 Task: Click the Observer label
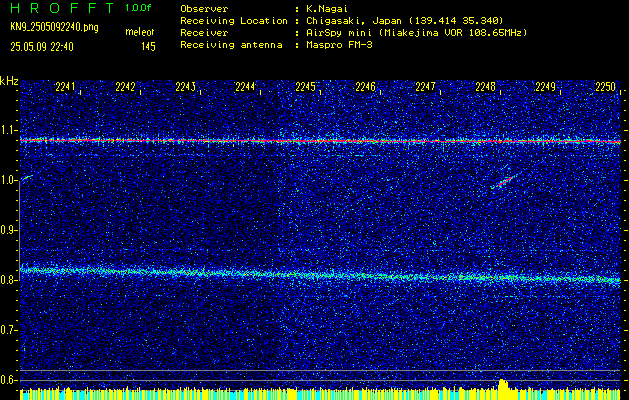click(204, 9)
